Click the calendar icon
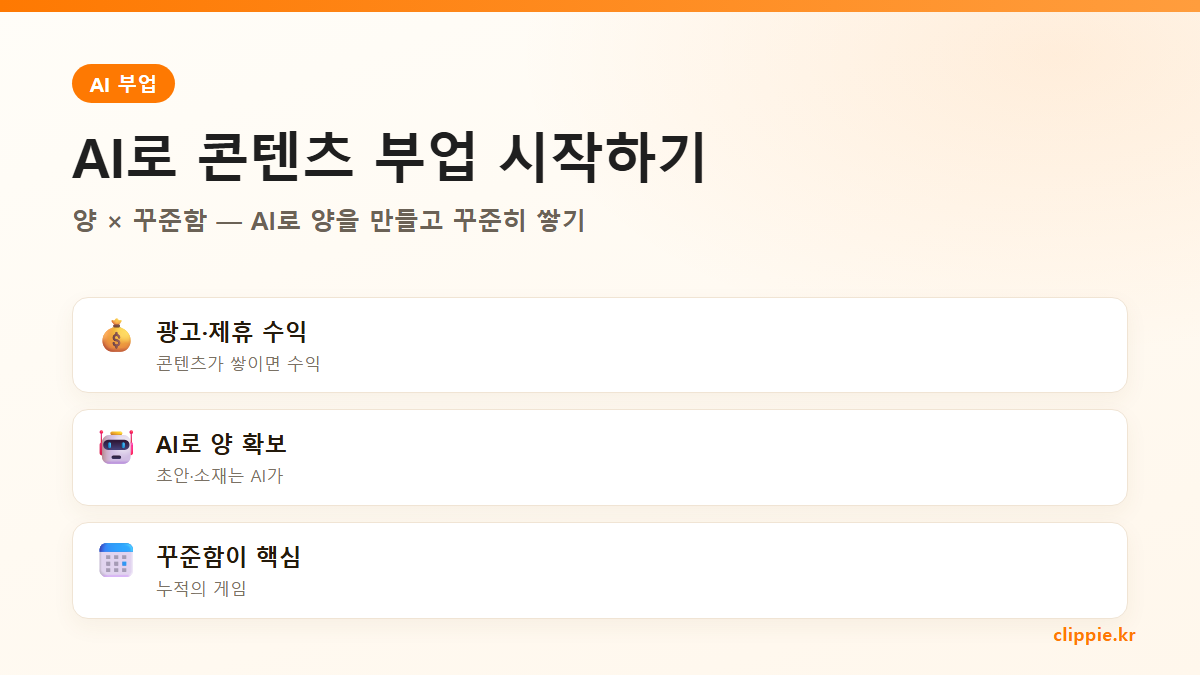 (x=116, y=560)
